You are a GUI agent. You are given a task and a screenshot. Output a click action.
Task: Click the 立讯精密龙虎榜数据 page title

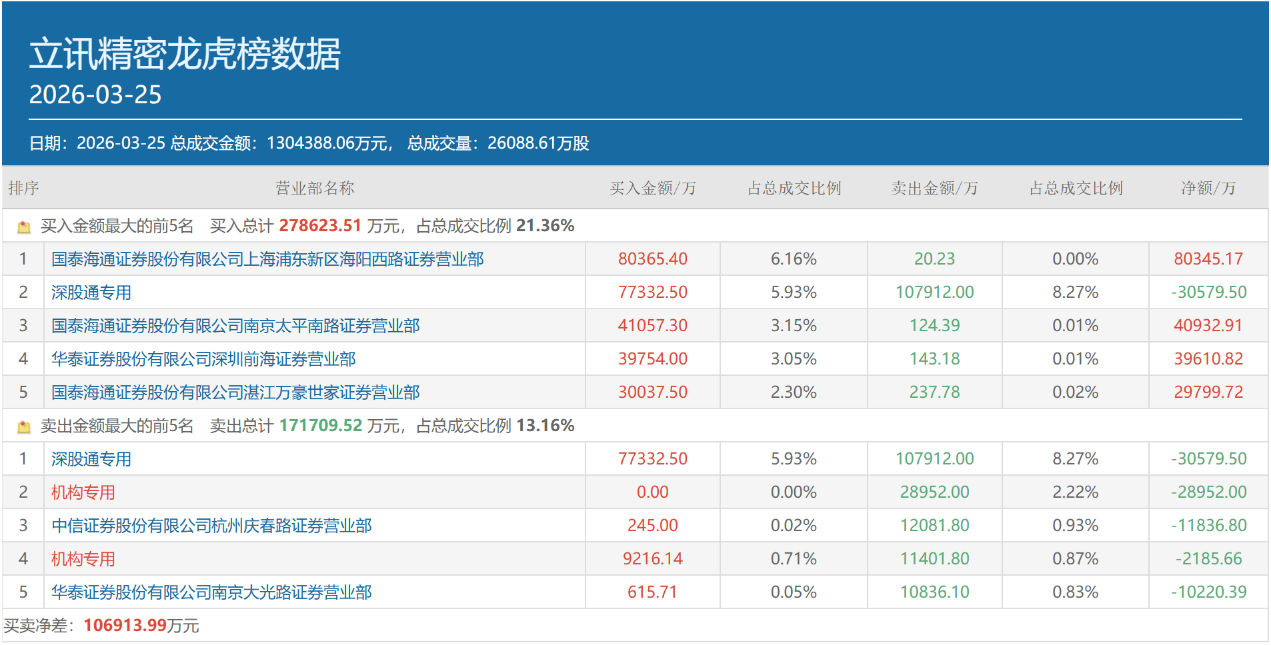pyautogui.click(x=184, y=54)
